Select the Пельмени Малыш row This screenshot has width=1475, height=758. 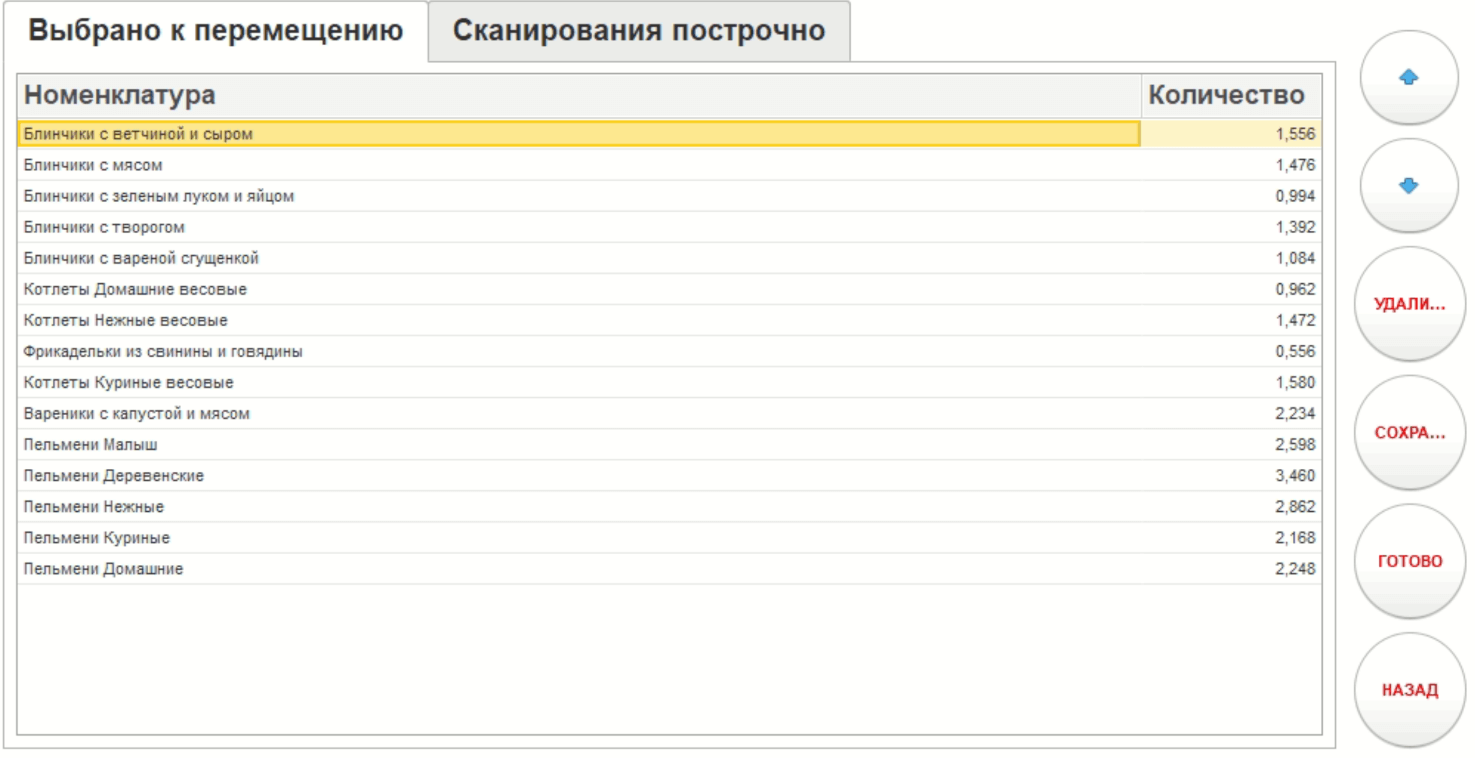[x=91, y=444]
